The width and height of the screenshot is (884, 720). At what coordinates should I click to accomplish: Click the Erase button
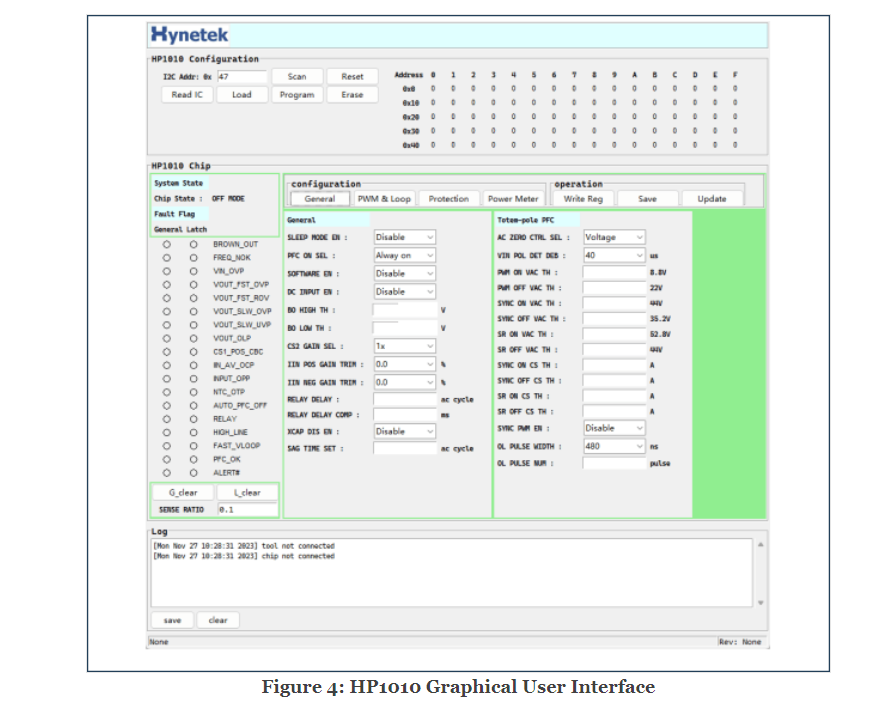tap(352, 95)
